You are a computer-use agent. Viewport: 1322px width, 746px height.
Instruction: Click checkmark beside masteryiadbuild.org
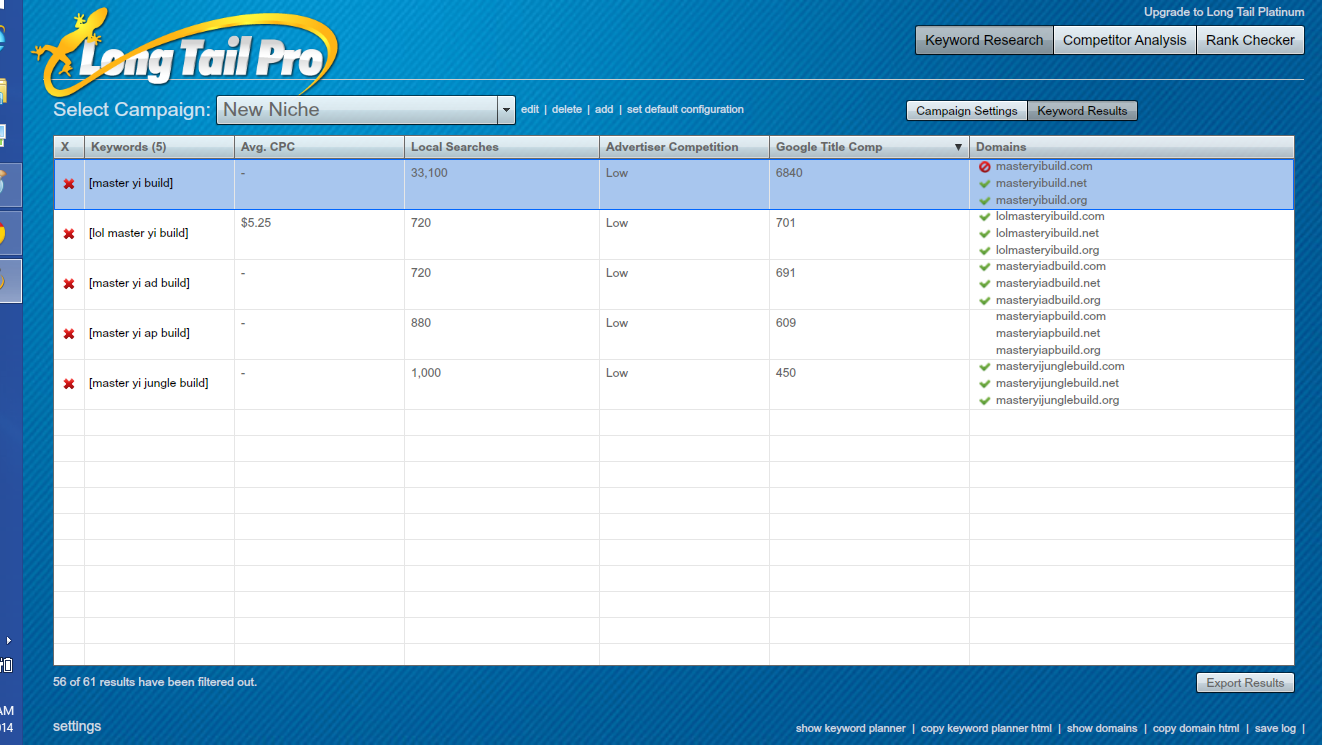pyautogui.click(x=985, y=301)
